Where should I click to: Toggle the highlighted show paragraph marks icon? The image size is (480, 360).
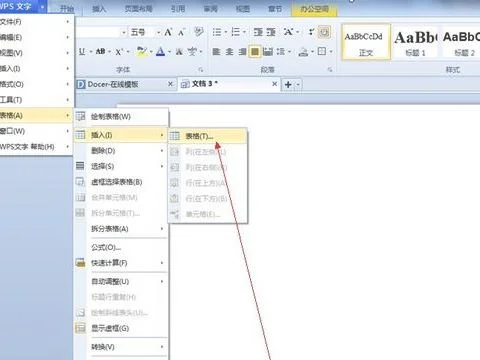(x=324, y=32)
